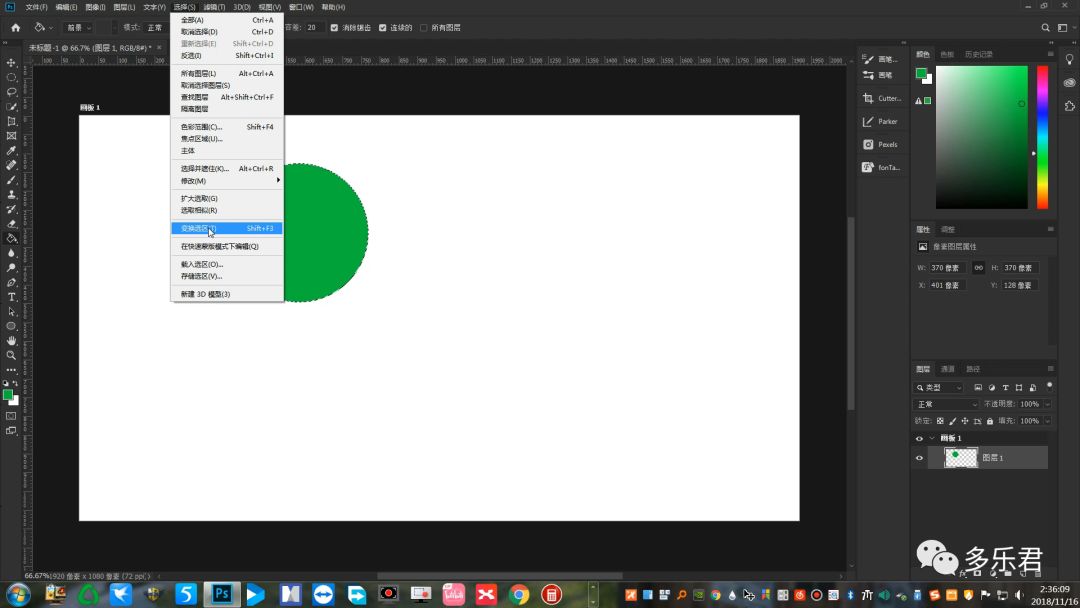Select the Ellipse shape tool
This screenshot has width=1080, height=608.
point(11,326)
